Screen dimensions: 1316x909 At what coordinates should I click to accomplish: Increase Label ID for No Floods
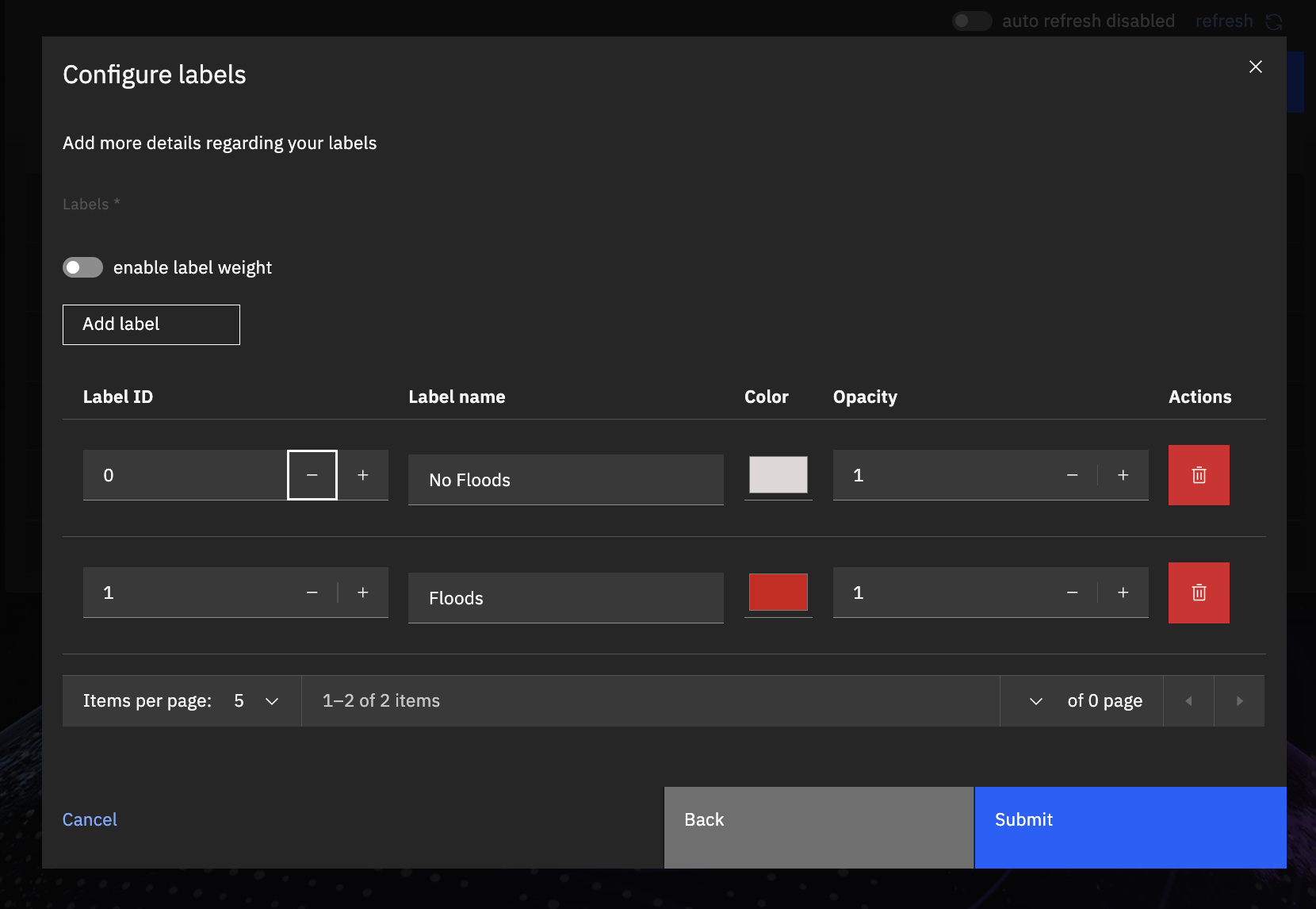(363, 475)
